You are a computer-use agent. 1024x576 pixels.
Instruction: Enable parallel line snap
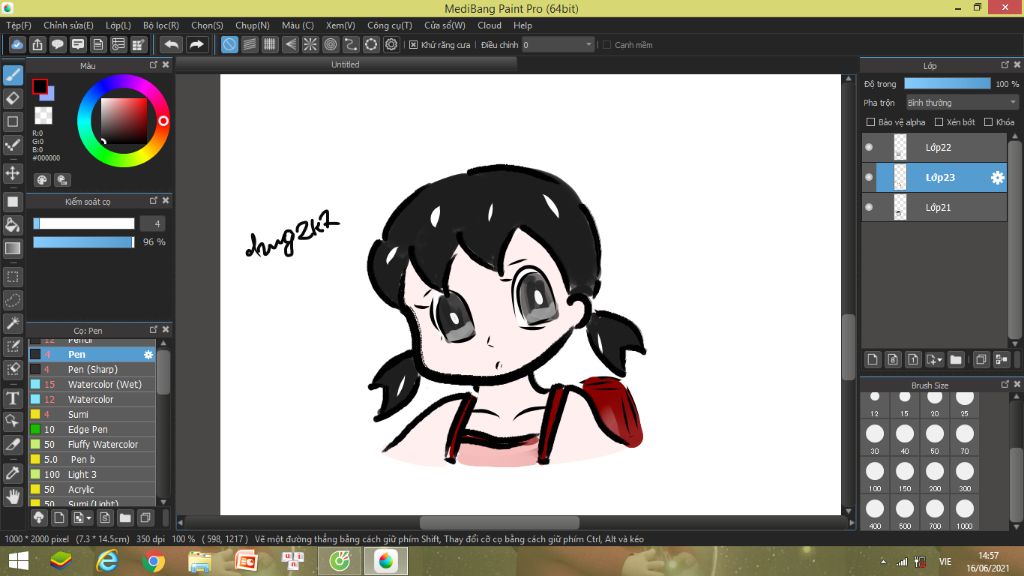click(x=249, y=44)
